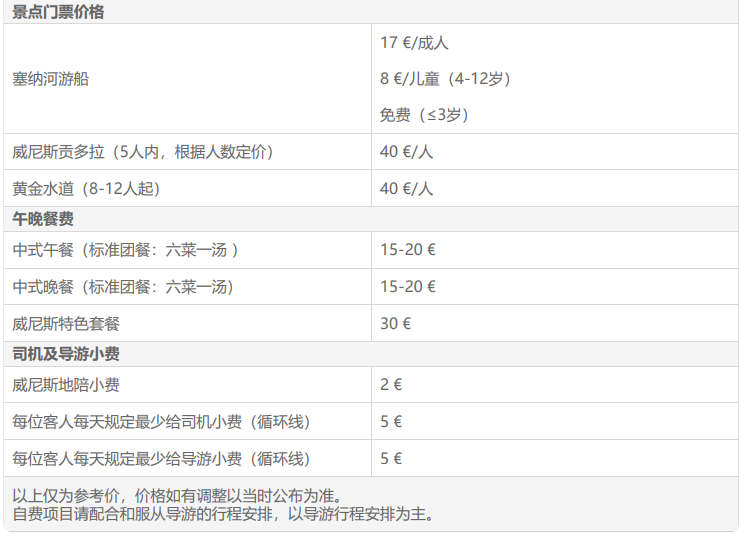Click the 5 € amount for 导游小费

coord(391,459)
